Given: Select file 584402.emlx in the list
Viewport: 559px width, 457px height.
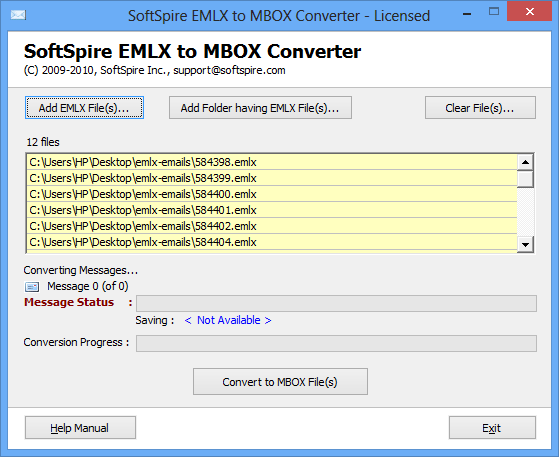Looking at the screenshot, I should (272, 226).
